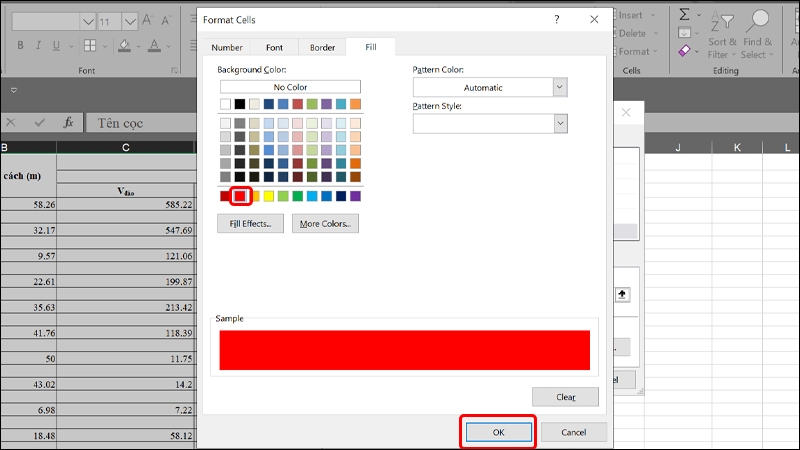The image size is (800, 450).
Task: Select the yellow standard color swatch
Action: click(268, 196)
